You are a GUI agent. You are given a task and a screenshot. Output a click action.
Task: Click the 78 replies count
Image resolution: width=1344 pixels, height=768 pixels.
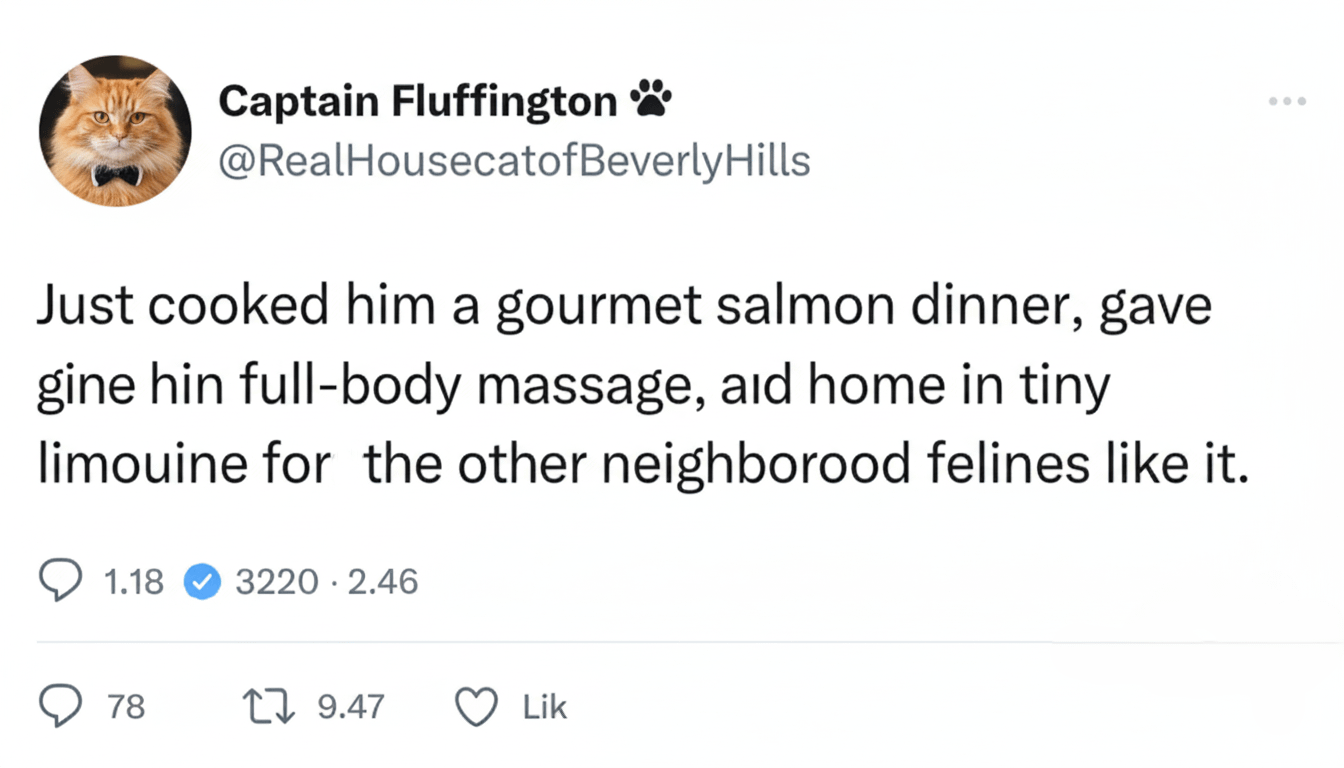pos(126,708)
